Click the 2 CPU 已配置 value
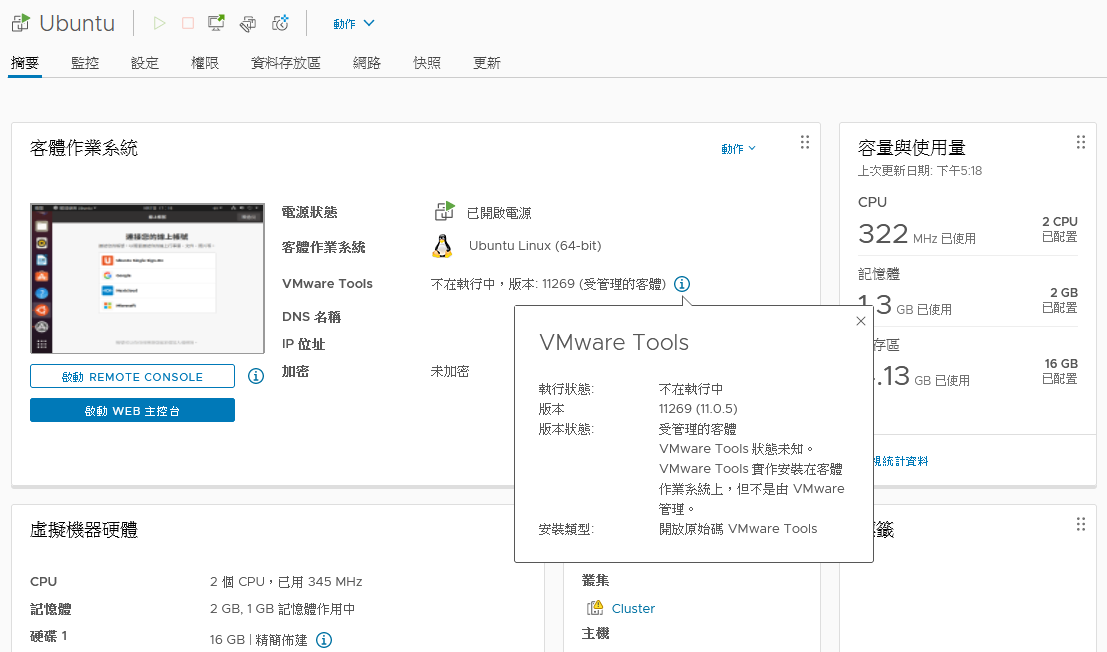Image resolution: width=1107 pixels, height=652 pixels. [1060, 229]
